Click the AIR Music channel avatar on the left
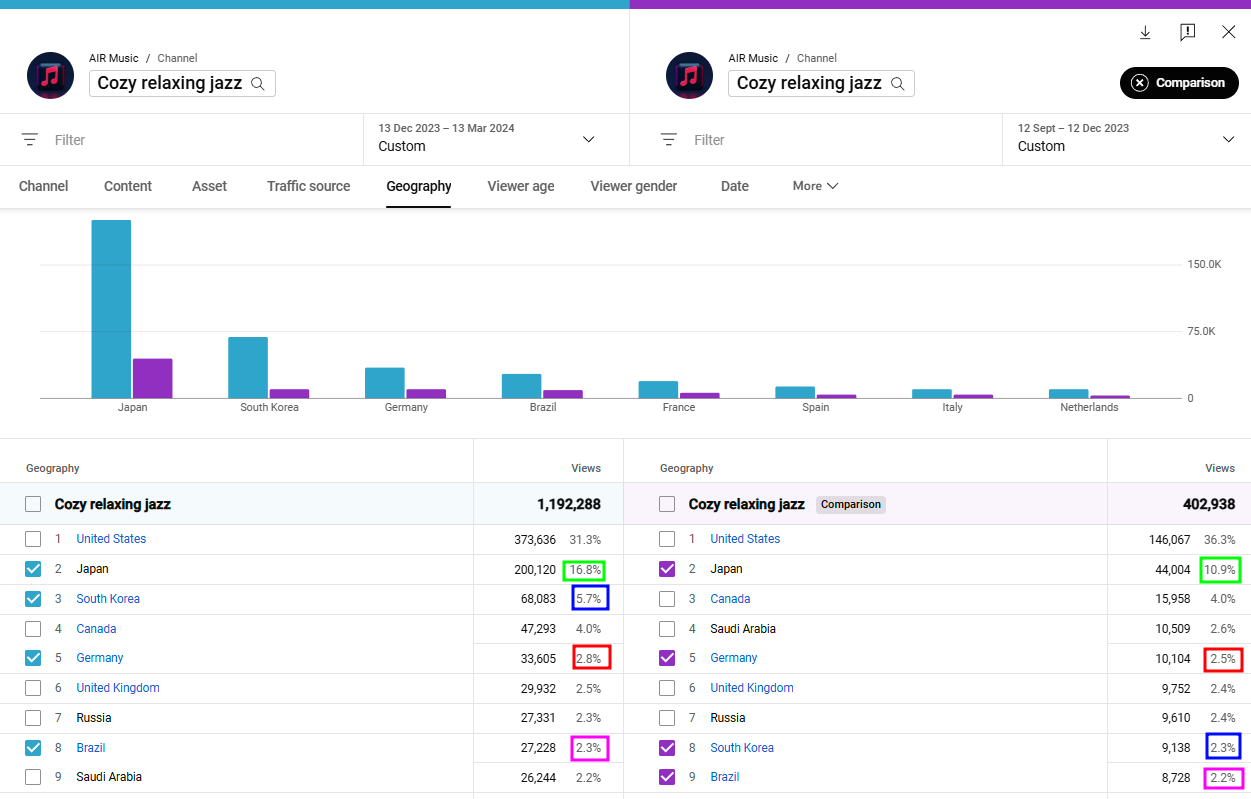 50,75
